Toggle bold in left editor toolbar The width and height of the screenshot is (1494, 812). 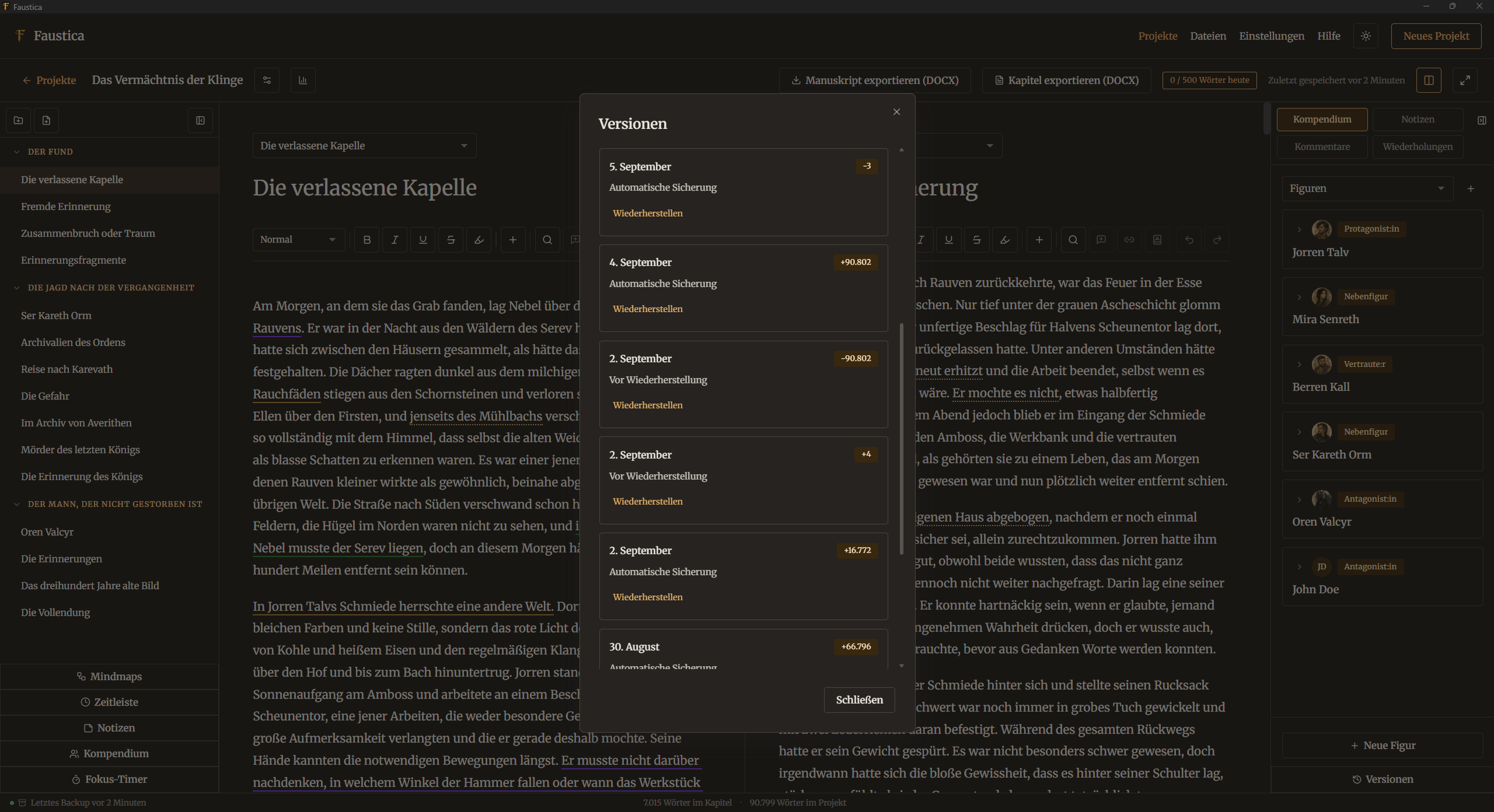(366, 240)
